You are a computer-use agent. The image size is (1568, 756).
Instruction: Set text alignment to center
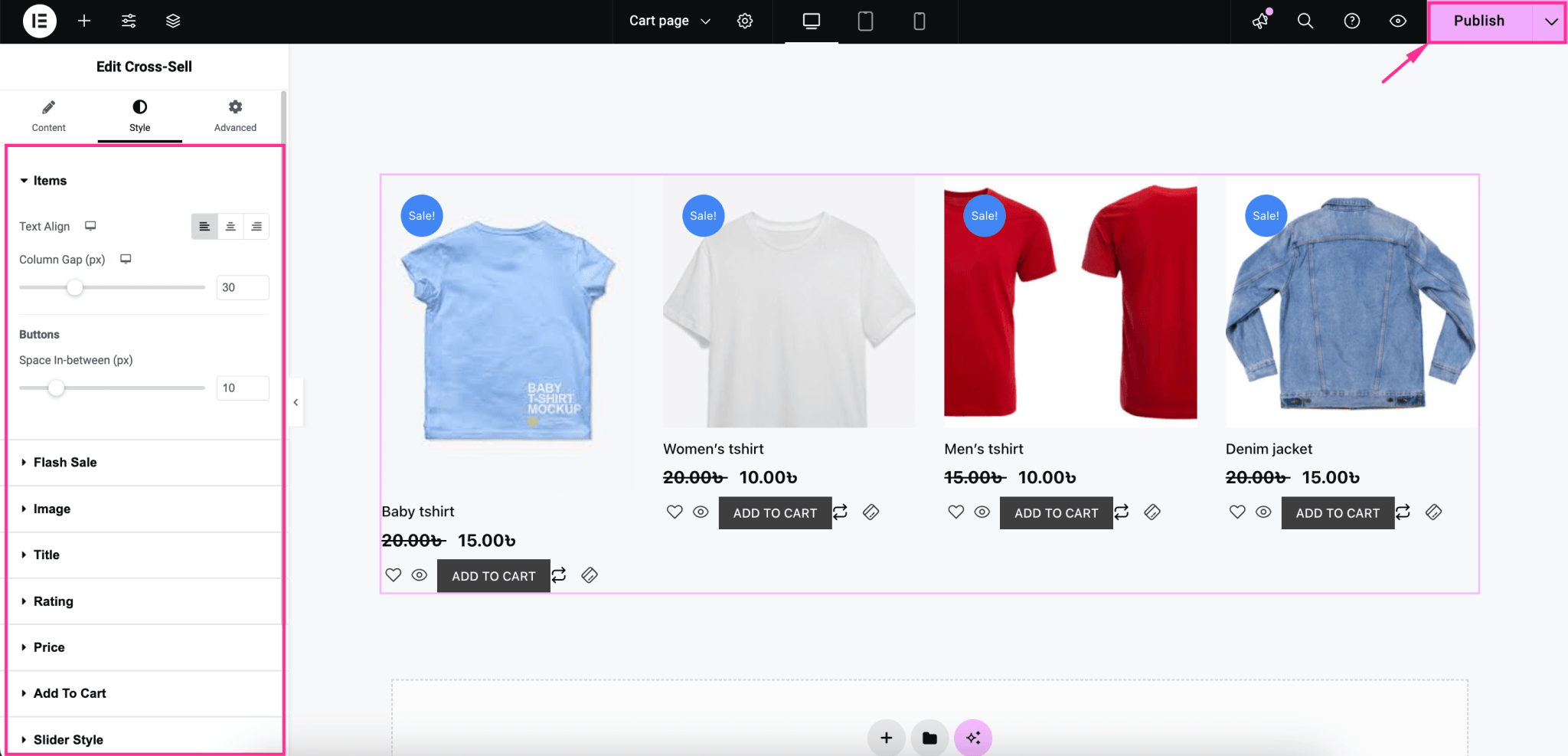point(230,226)
